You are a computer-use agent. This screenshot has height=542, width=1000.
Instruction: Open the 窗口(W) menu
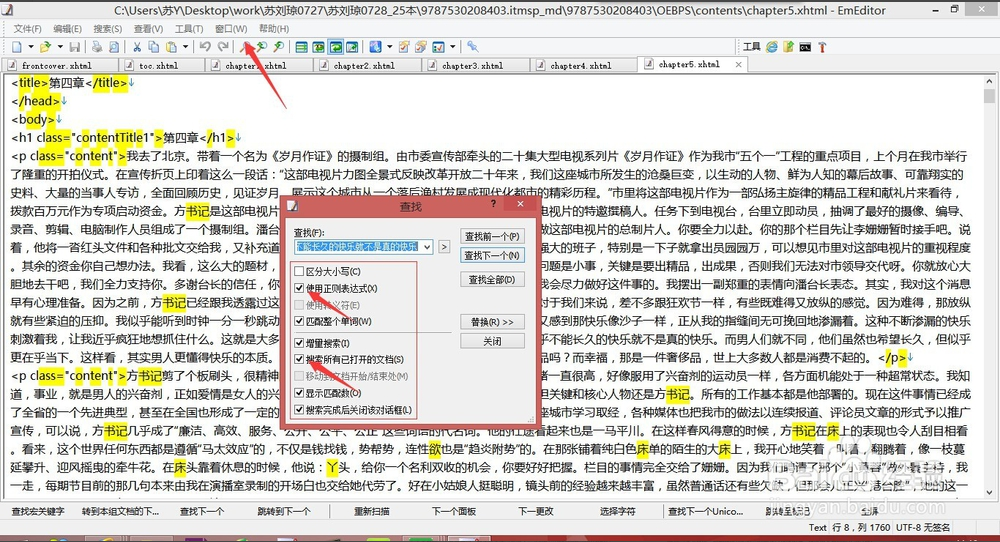[x=231, y=29]
